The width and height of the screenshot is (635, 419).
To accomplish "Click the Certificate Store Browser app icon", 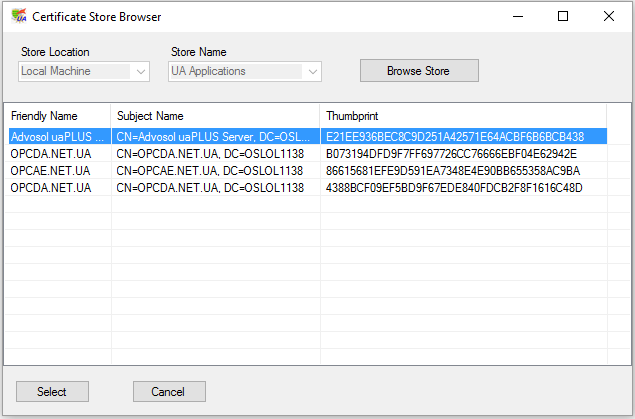I will 19,16.
